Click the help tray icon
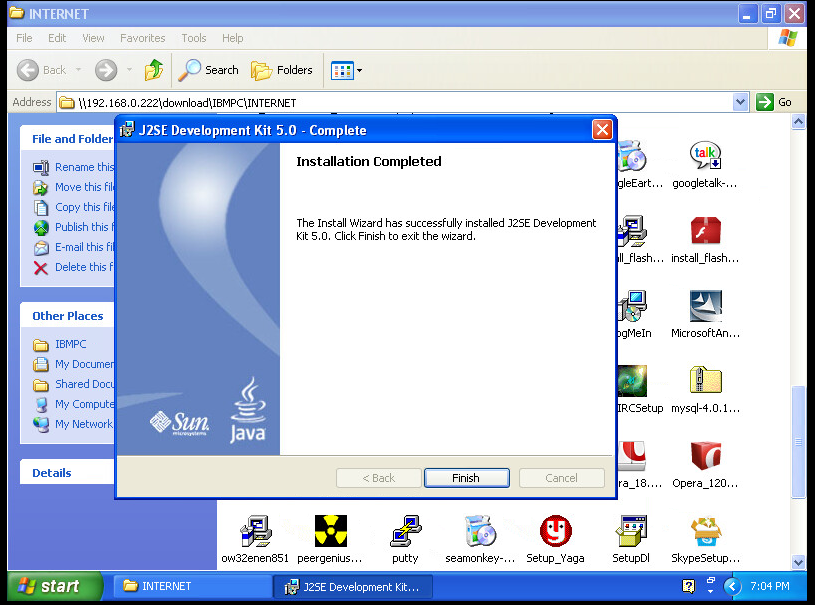The width and height of the screenshot is (815, 605). (x=689, y=586)
